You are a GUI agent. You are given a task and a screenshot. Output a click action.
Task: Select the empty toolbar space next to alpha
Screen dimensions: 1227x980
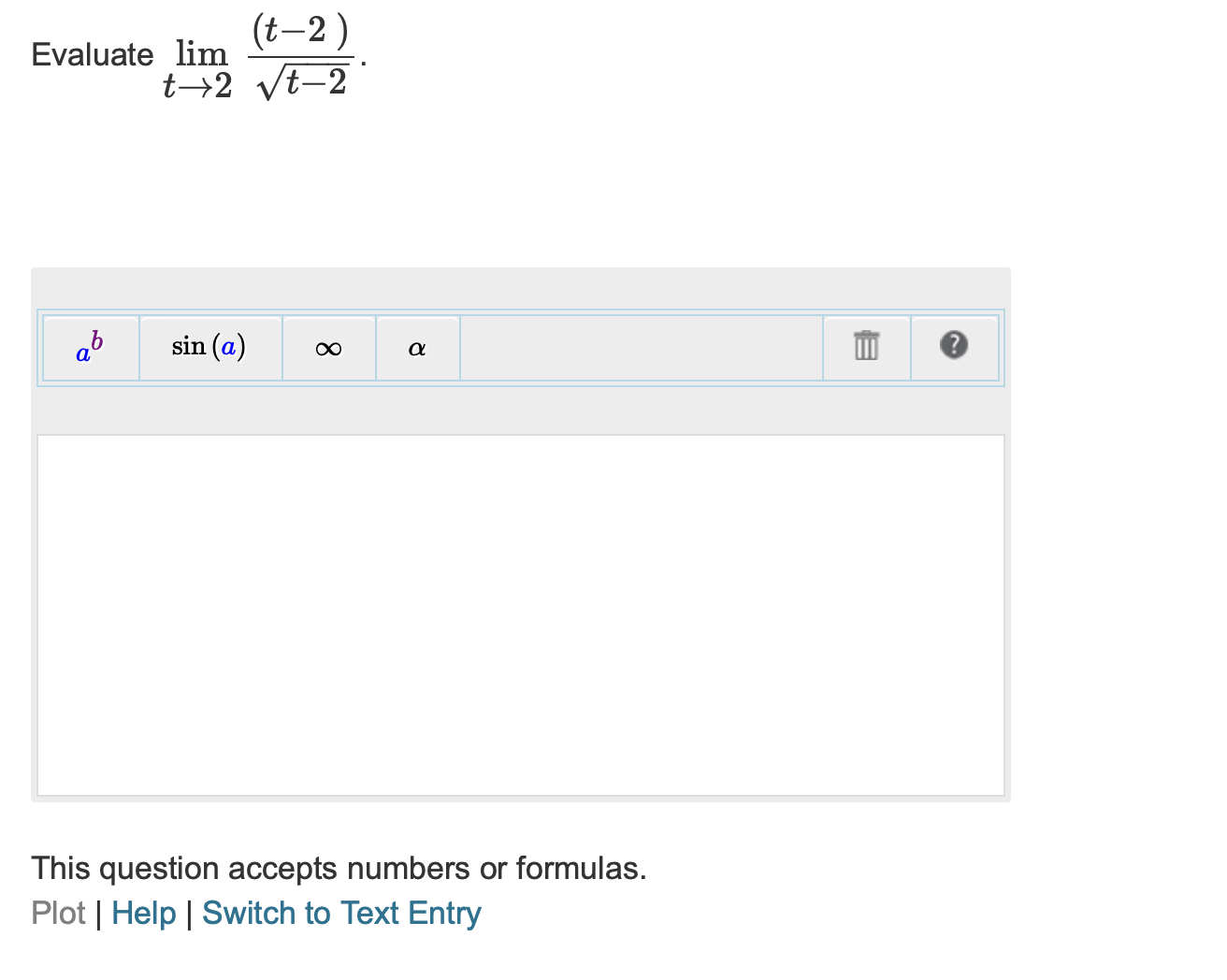[640, 347]
